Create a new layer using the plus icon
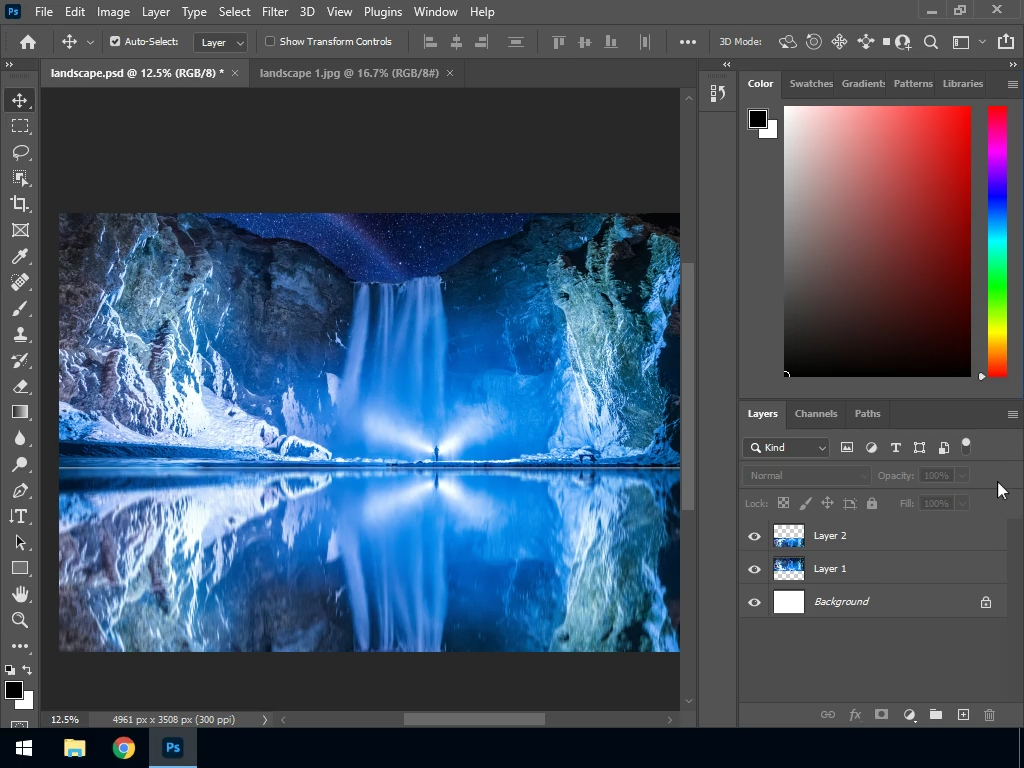Image resolution: width=1024 pixels, height=768 pixels. point(963,715)
